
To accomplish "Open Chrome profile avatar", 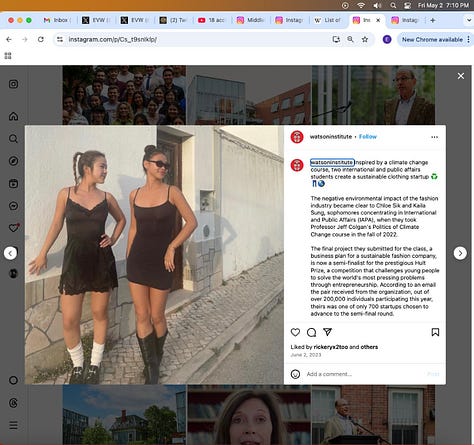I will click(x=387, y=39).
